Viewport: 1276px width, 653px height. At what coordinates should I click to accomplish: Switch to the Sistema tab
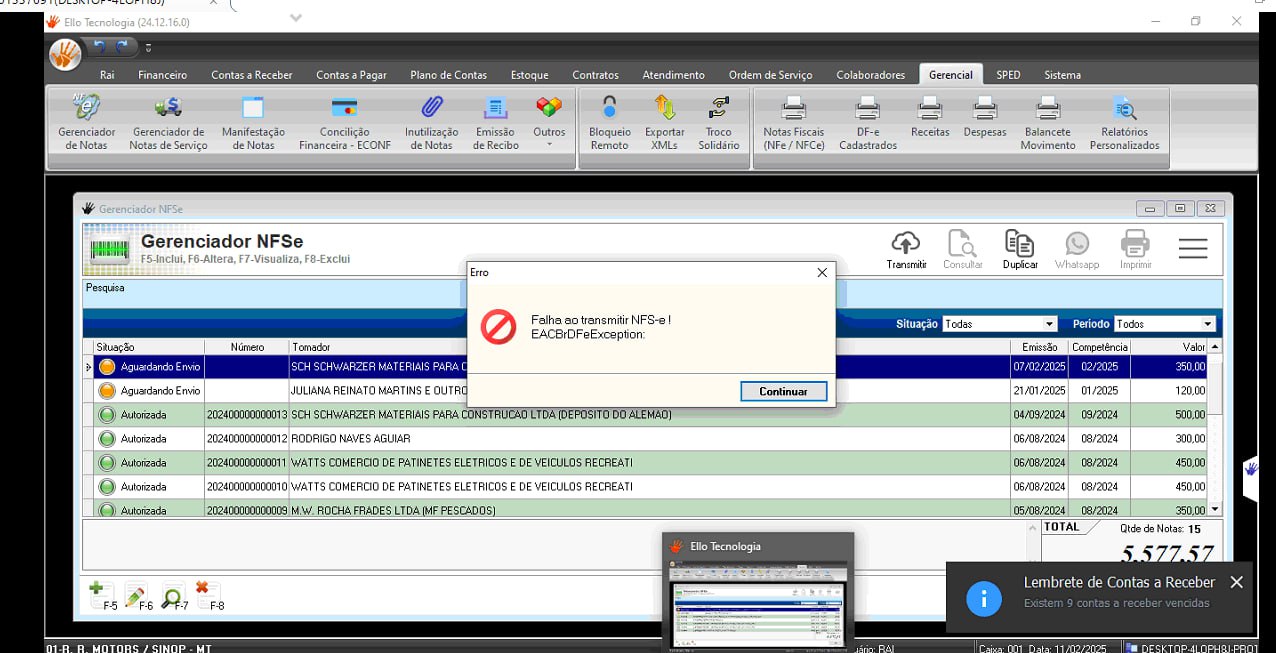[x=1062, y=75]
